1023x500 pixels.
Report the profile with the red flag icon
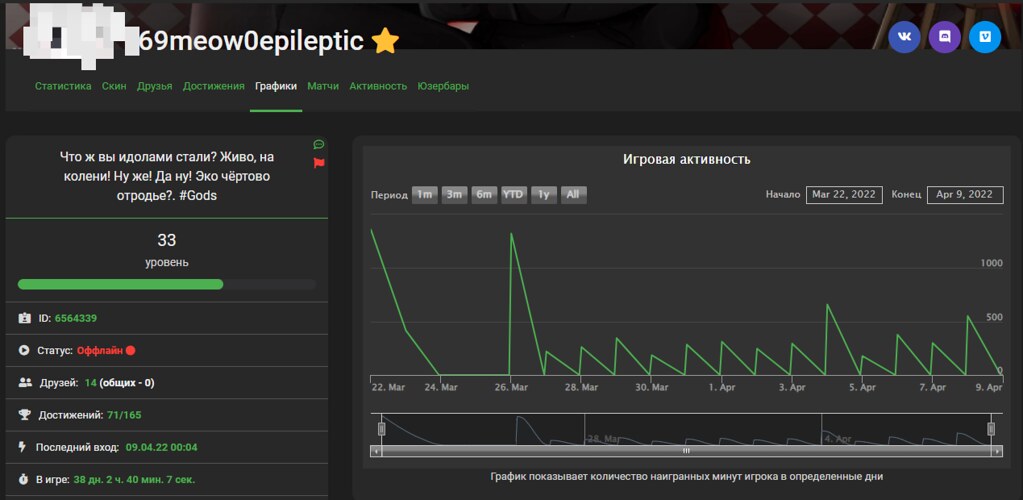(x=319, y=162)
